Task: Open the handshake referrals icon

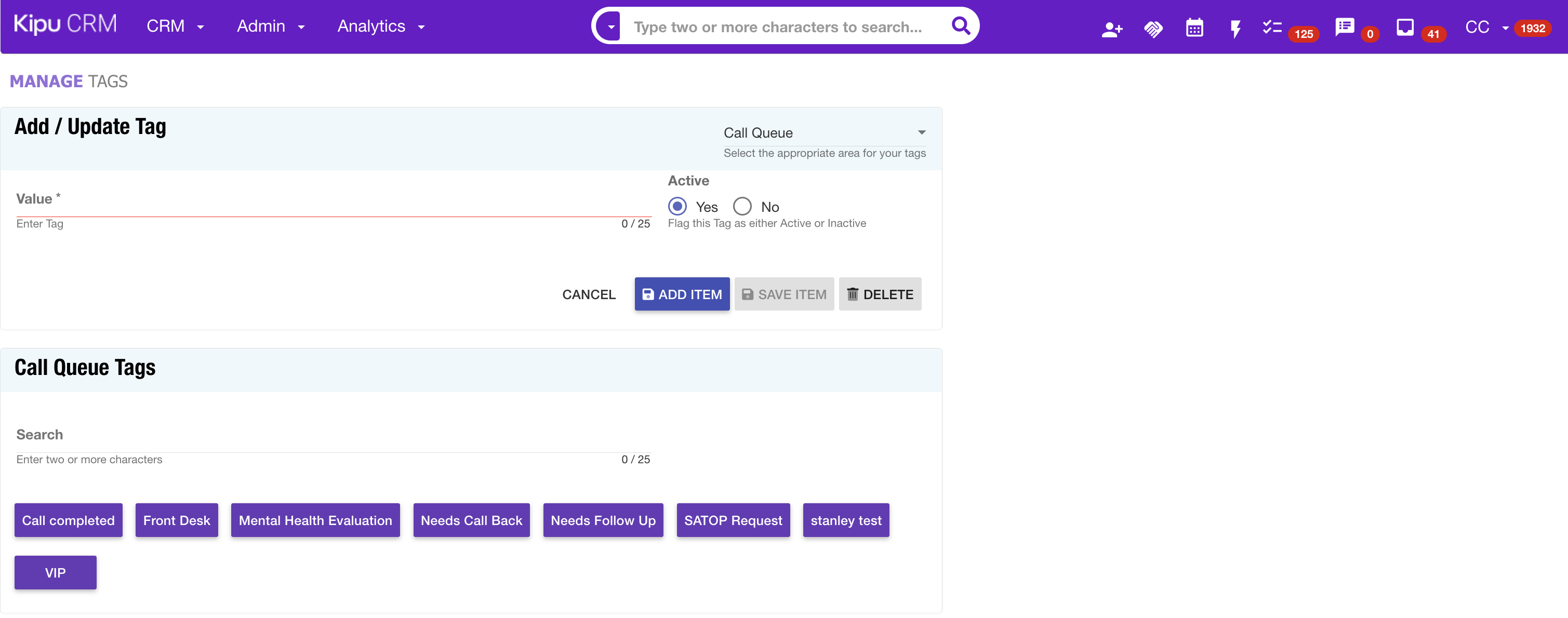Action: pos(1153,28)
